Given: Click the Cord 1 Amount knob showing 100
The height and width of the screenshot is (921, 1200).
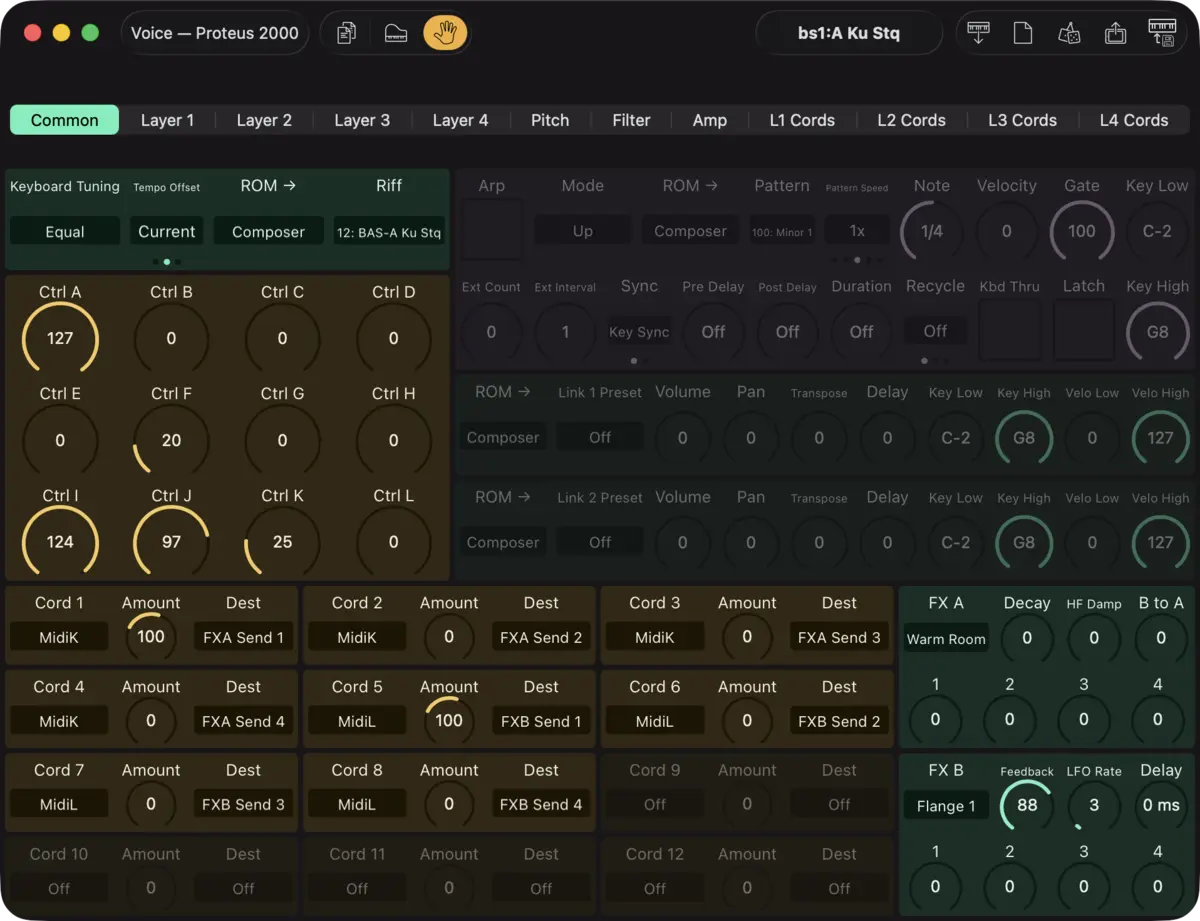Looking at the screenshot, I should (151, 637).
